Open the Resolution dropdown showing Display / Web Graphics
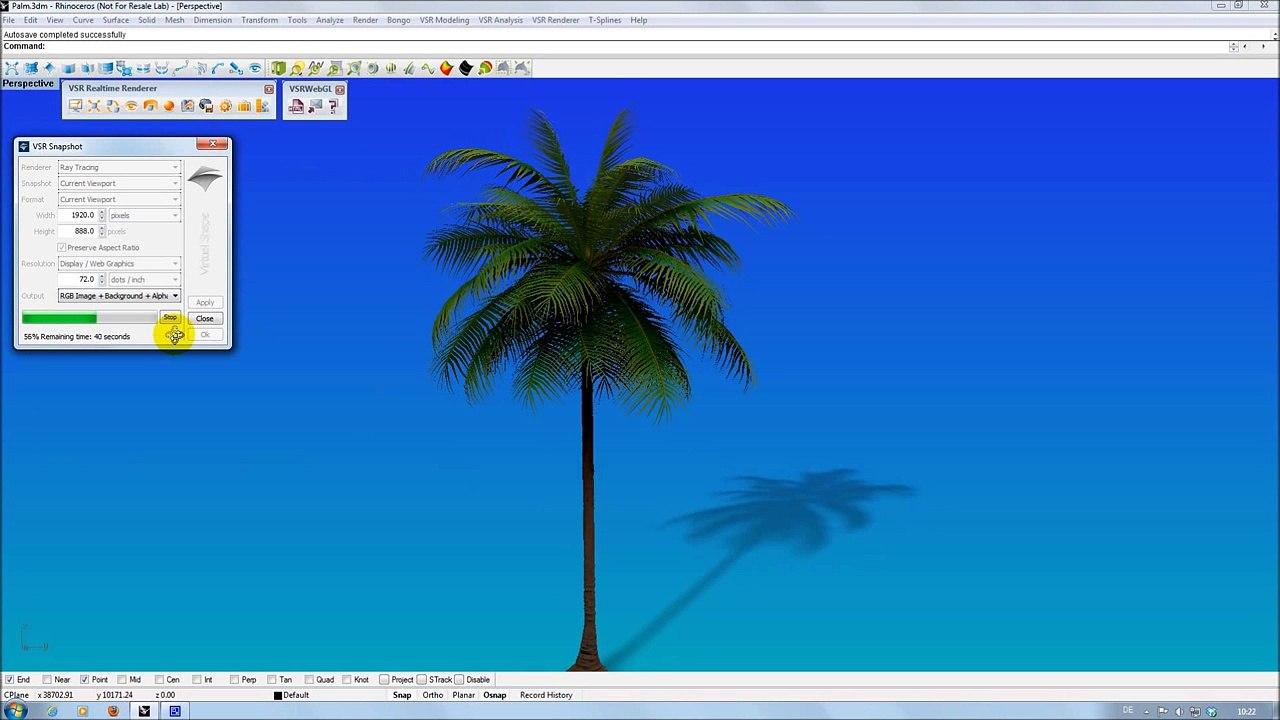 coord(119,263)
